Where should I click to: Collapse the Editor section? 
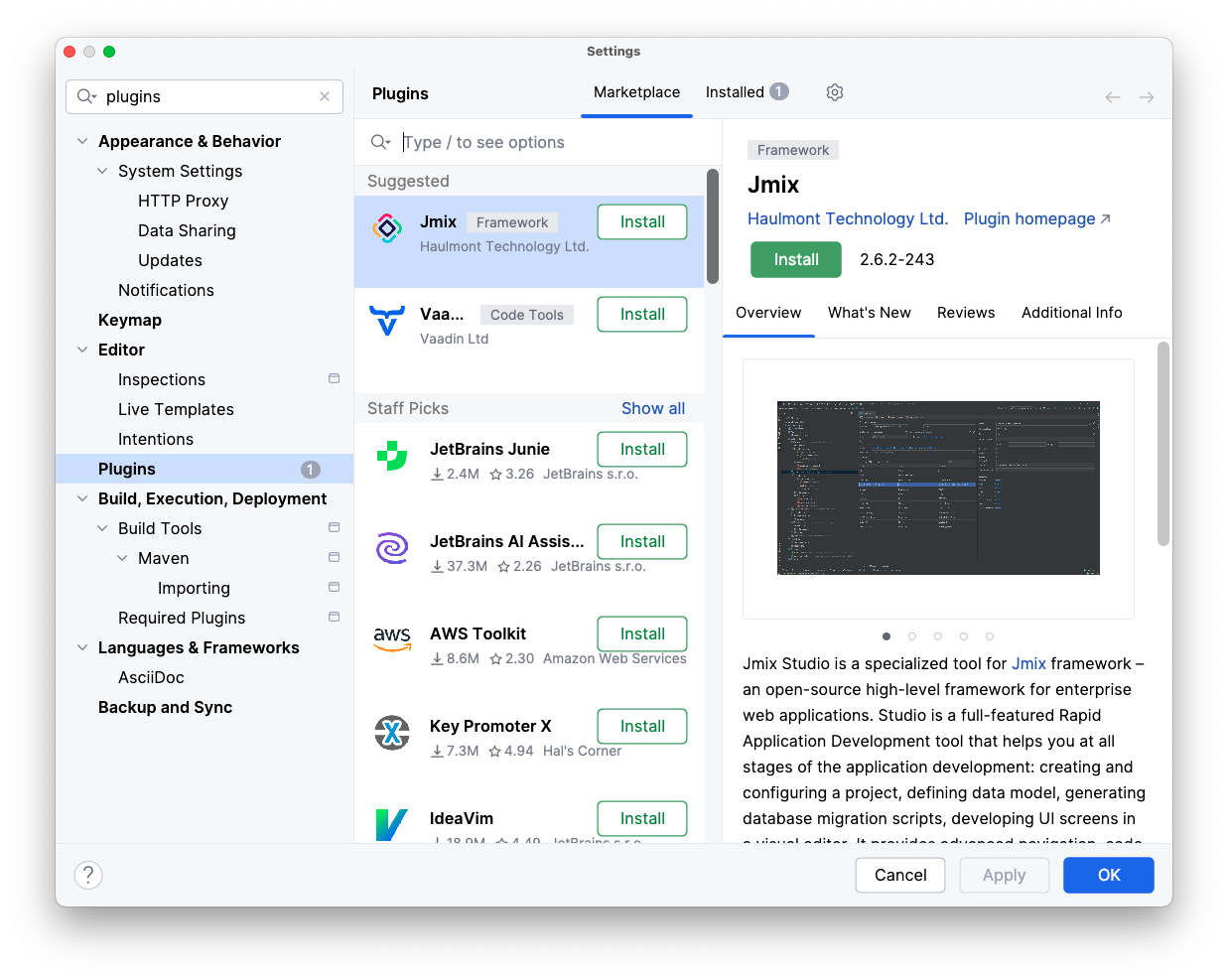click(82, 350)
